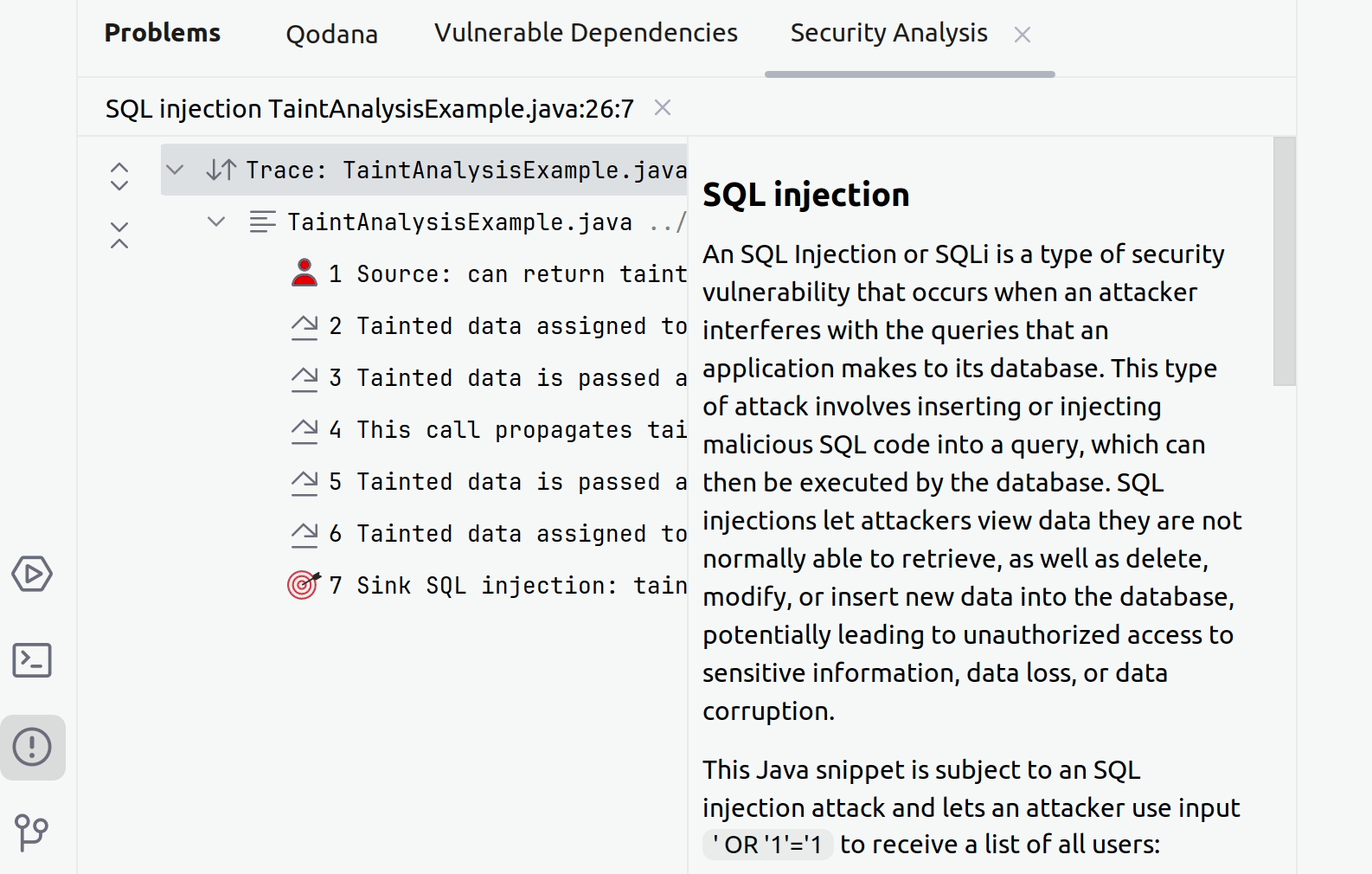Select the SQL injection TaintAnalysisExample.java:26:7 tab
This screenshot has height=874, width=1372.
click(x=369, y=109)
